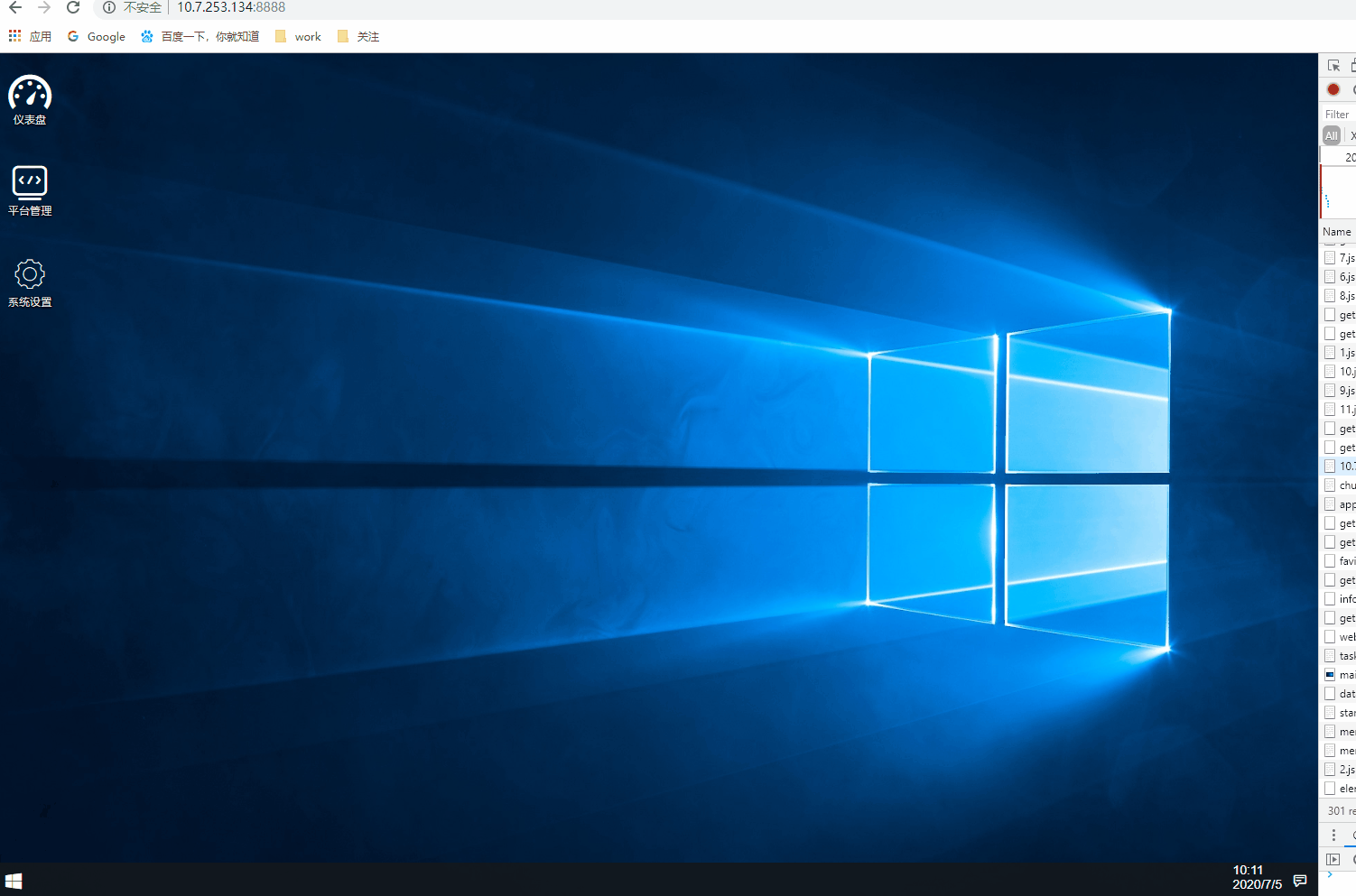Click the DevTools Filter input field
Image resolution: width=1356 pixels, height=896 pixels.
pyautogui.click(x=1340, y=115)
